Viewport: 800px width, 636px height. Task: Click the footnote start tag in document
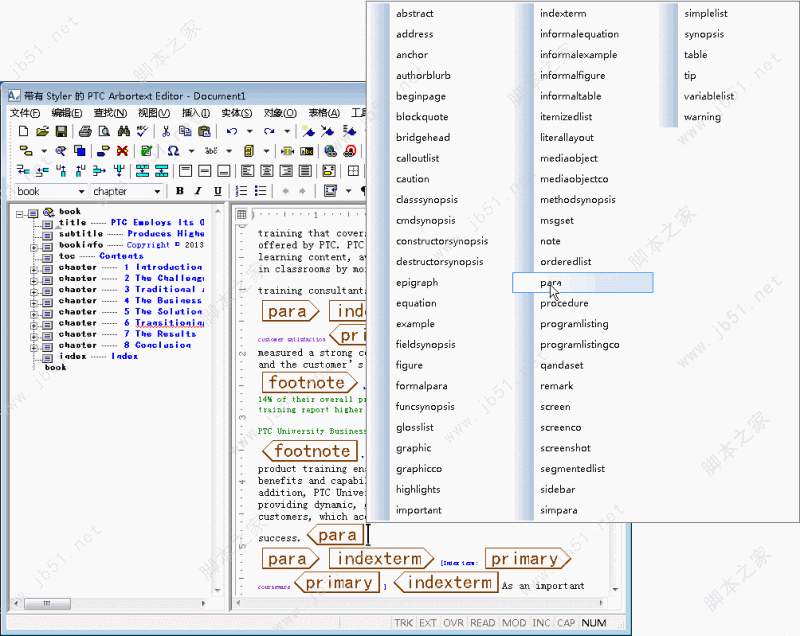pos(310,383)
